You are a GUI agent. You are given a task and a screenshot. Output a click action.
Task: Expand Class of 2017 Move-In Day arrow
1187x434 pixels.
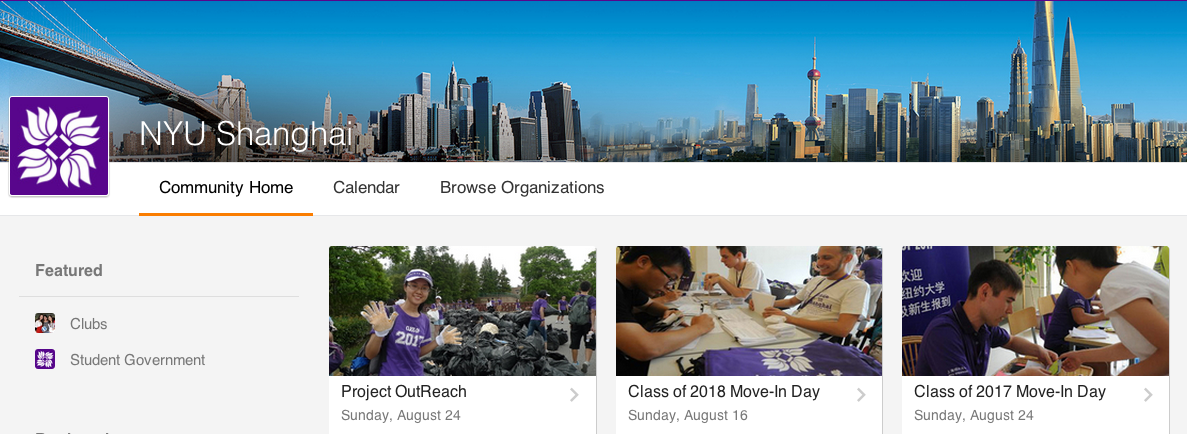click(1148, 395)
